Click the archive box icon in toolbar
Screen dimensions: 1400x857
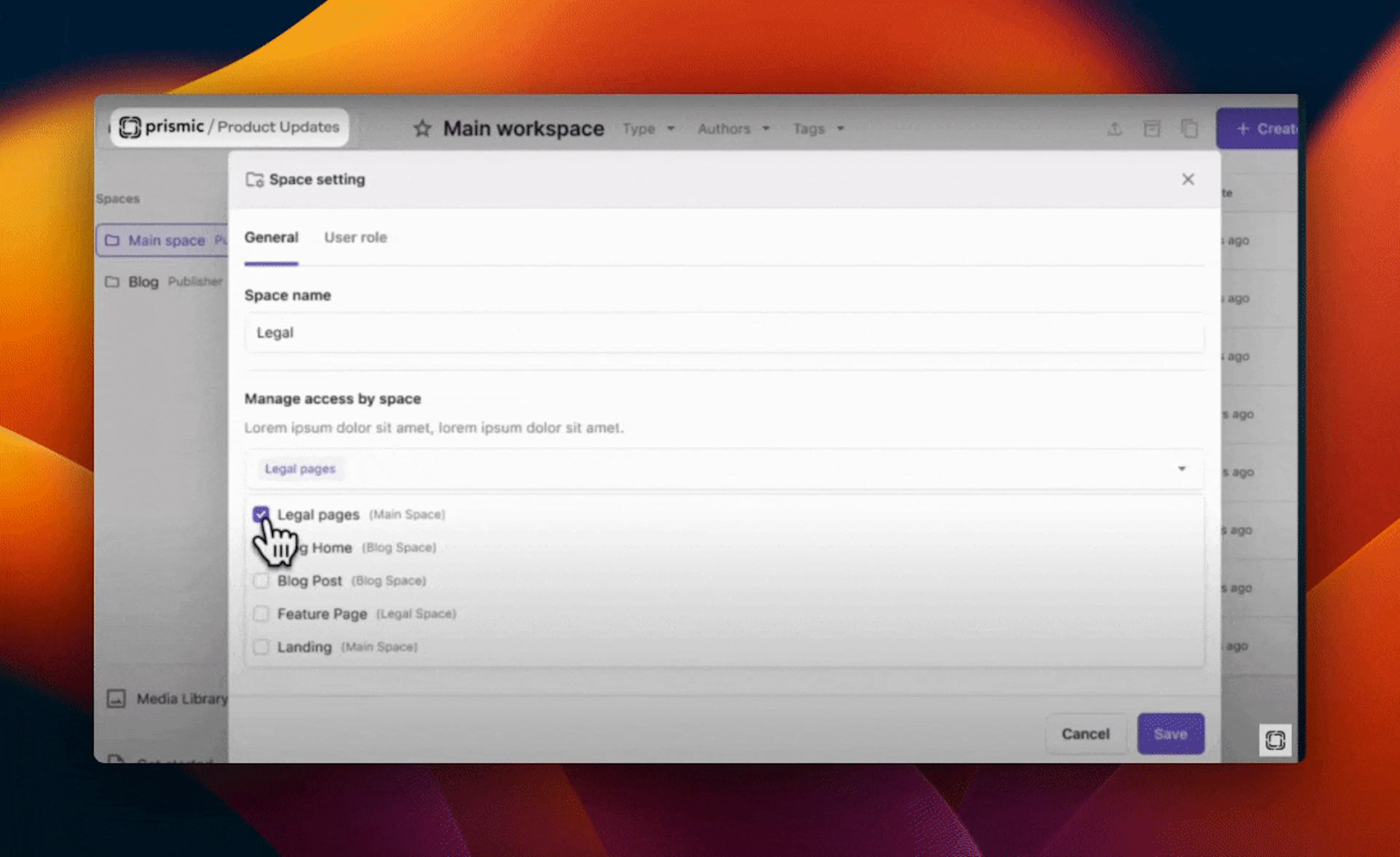1152,129
